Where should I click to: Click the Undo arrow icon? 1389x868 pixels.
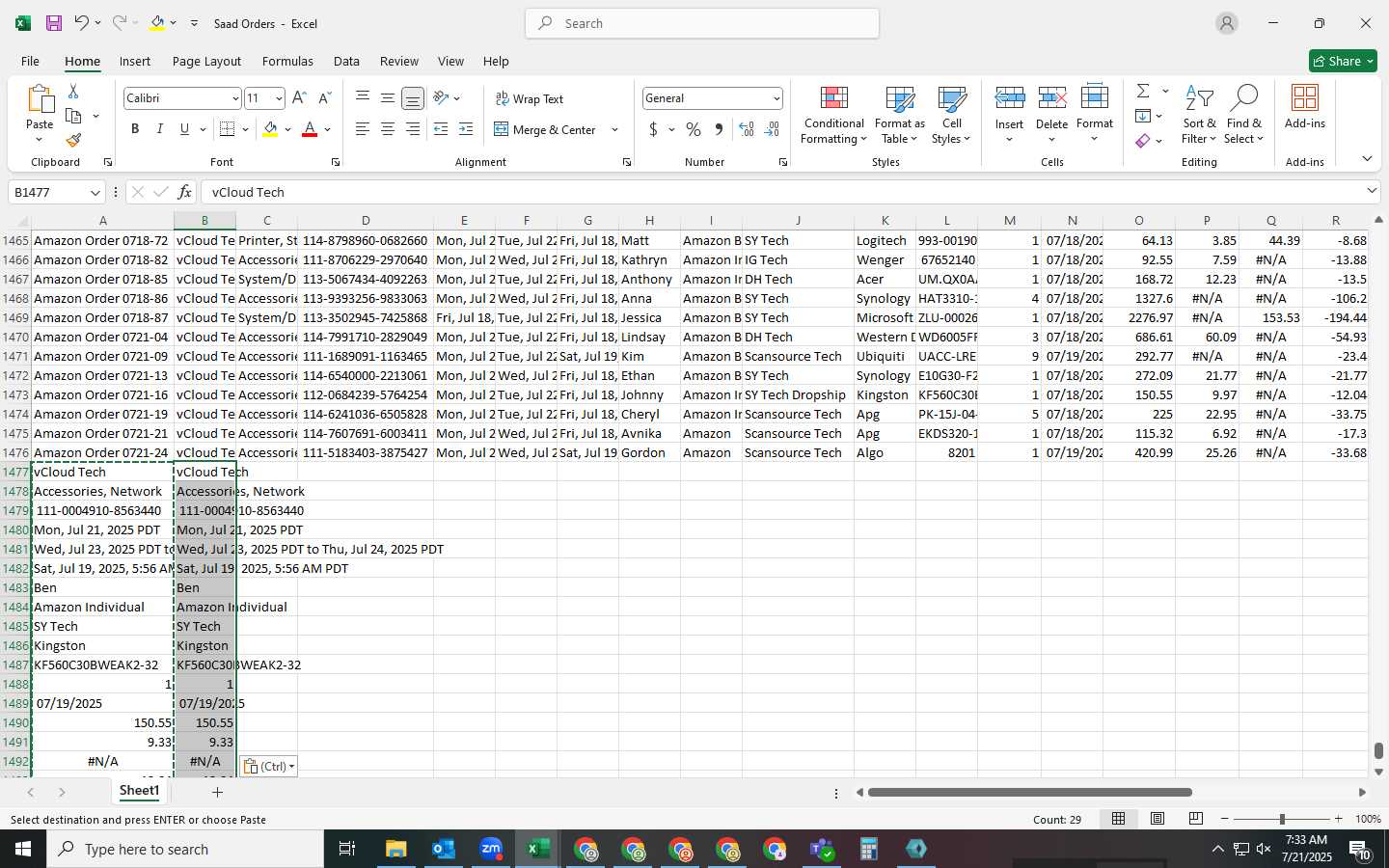(82, 23)
